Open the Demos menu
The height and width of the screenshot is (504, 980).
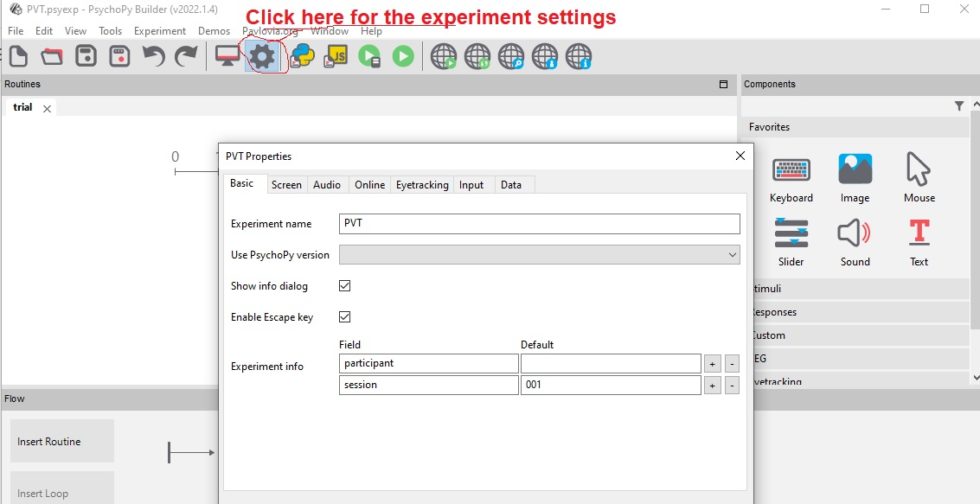tap(214, 31)
